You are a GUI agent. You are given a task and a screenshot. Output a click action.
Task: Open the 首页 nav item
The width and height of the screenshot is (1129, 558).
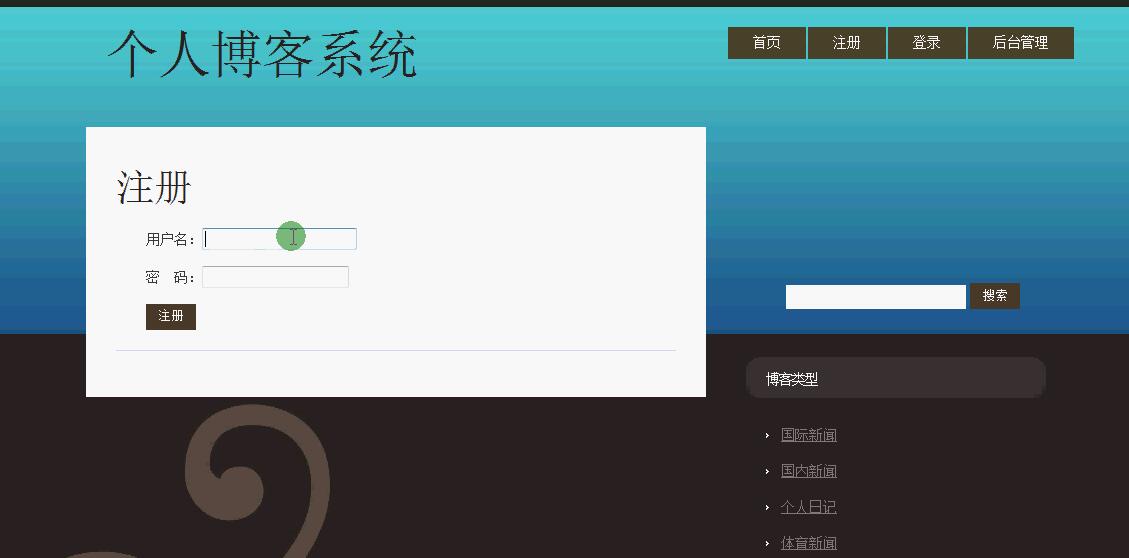767,43
